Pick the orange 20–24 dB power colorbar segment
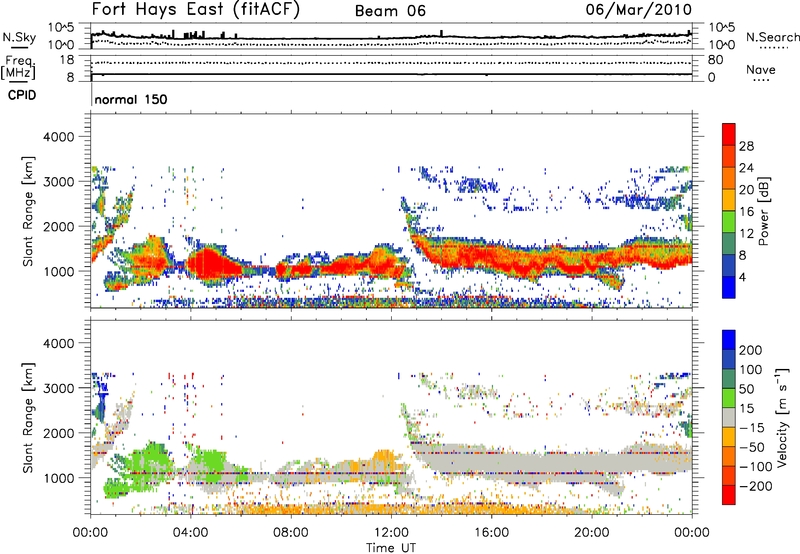Image resolution: width=800 pixels, height=554 pixels. click(x=729, y=179)
